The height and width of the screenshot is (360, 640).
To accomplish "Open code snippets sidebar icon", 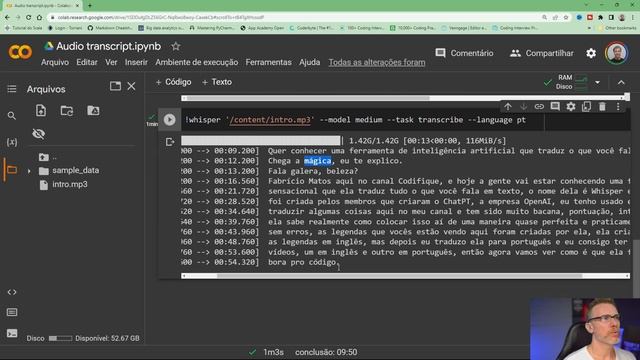I will (x=12, y=292).
